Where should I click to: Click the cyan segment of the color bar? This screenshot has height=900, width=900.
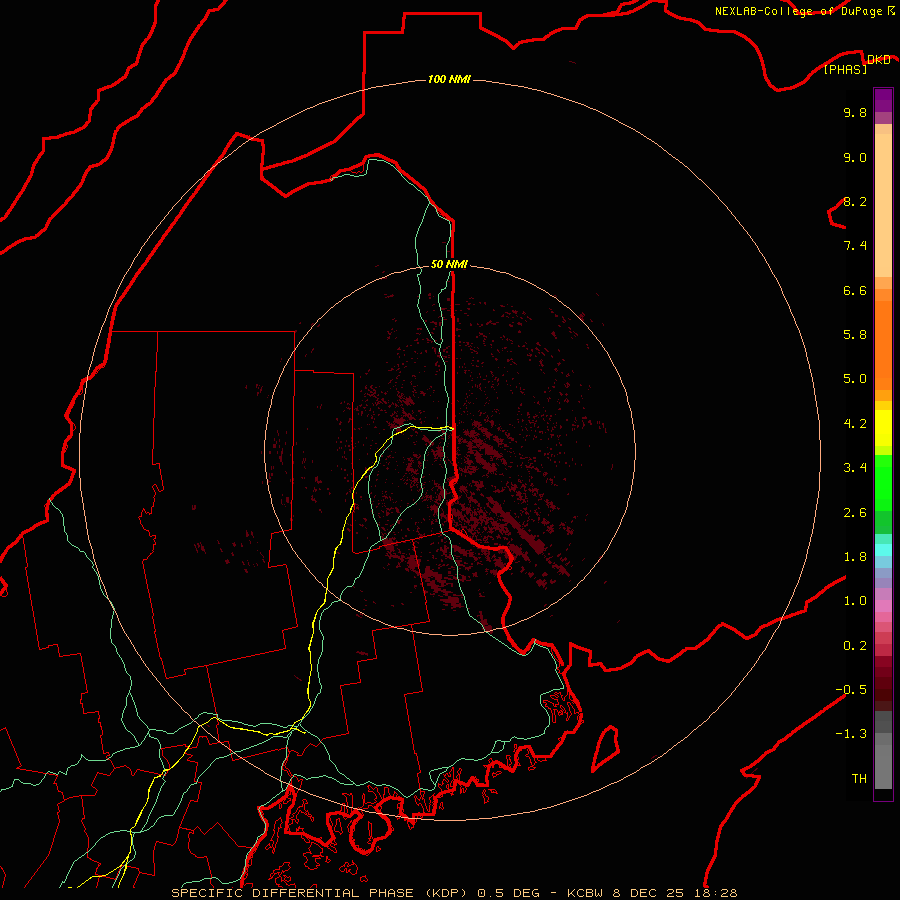(x=883, y=550)
